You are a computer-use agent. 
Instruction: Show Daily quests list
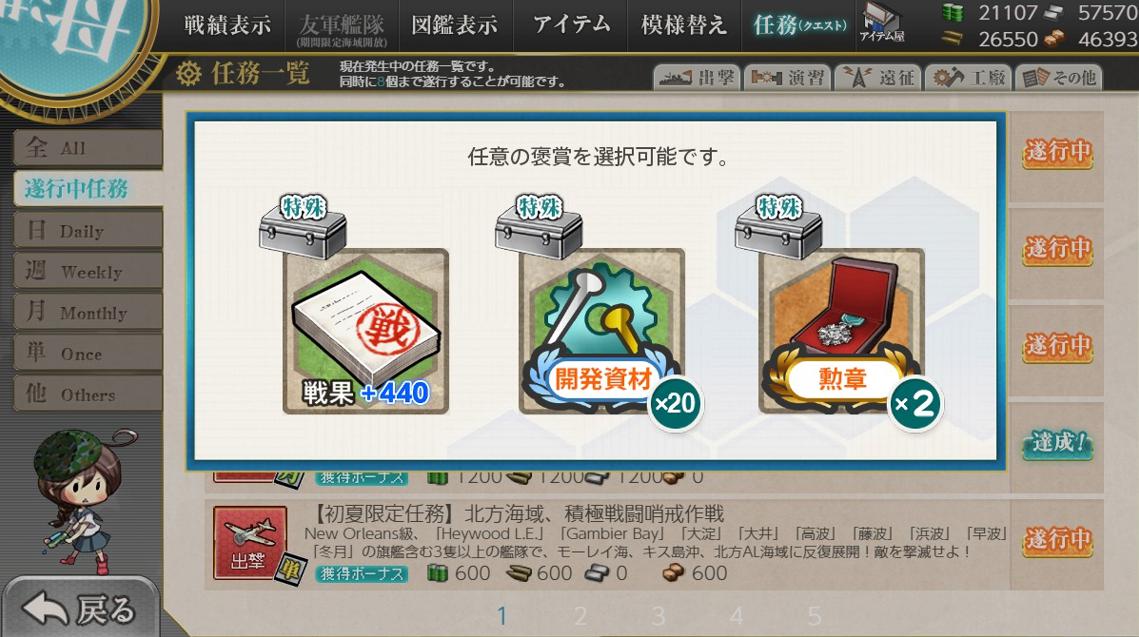[x=88, y=230]
